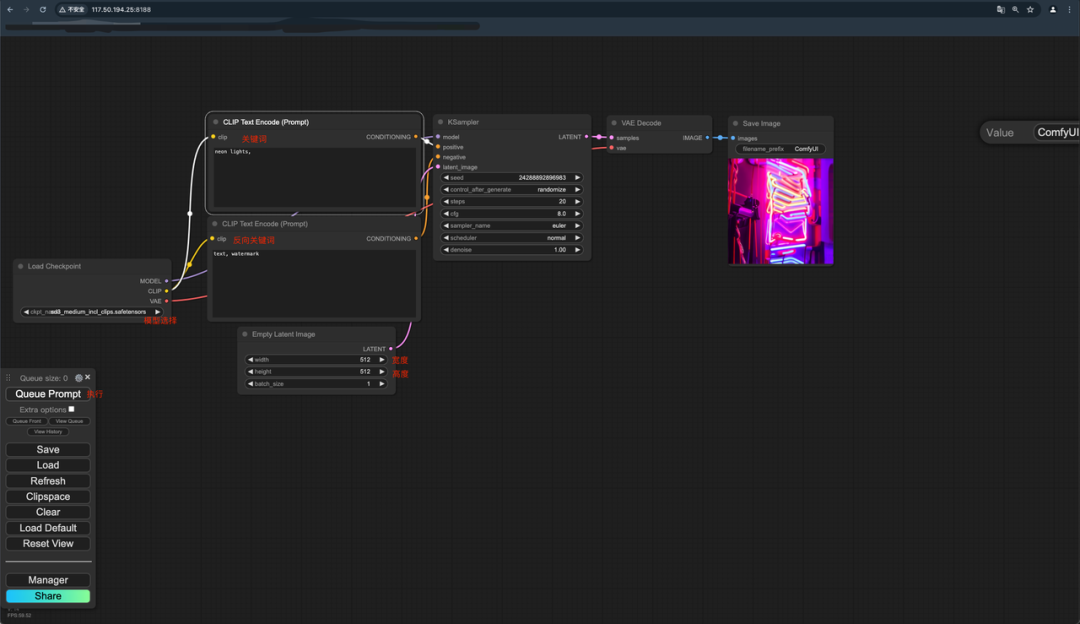Viewport: 1080px width, 624px height.
Task: Open the browser profile avatar icon
Action: (x=1053, y=9)
